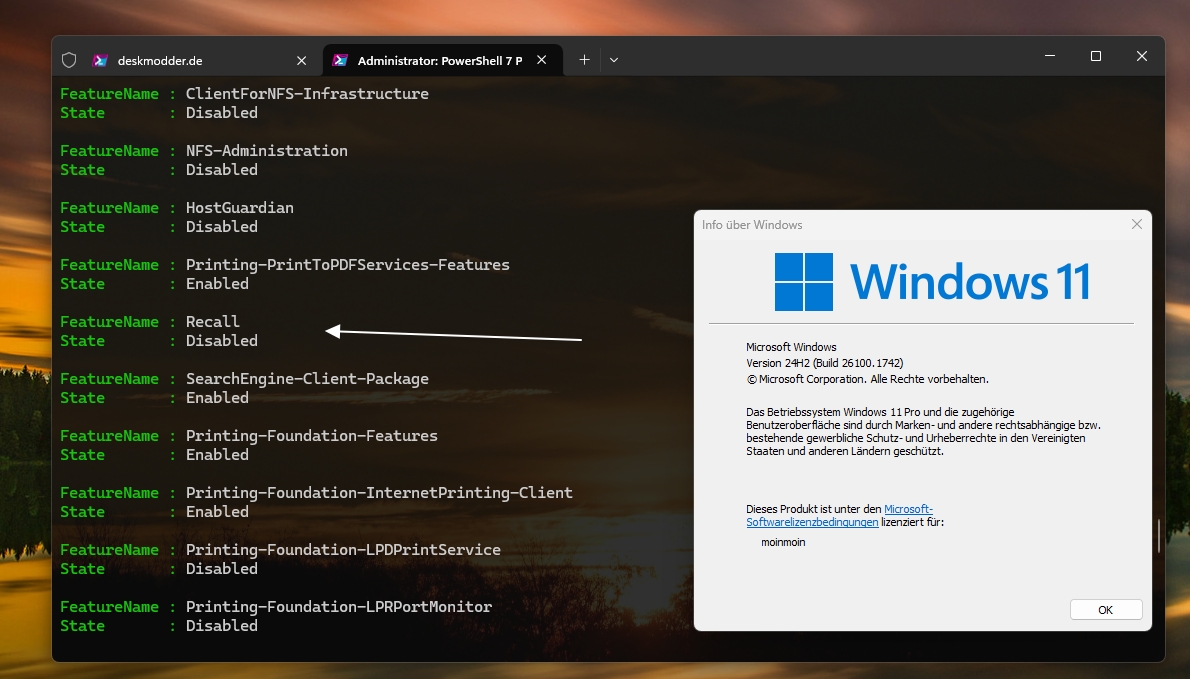Screen dimensions: 1190x679
Task: Click Printing-PrintToPDFServices-Features text
Action: [x=348, y=264]
